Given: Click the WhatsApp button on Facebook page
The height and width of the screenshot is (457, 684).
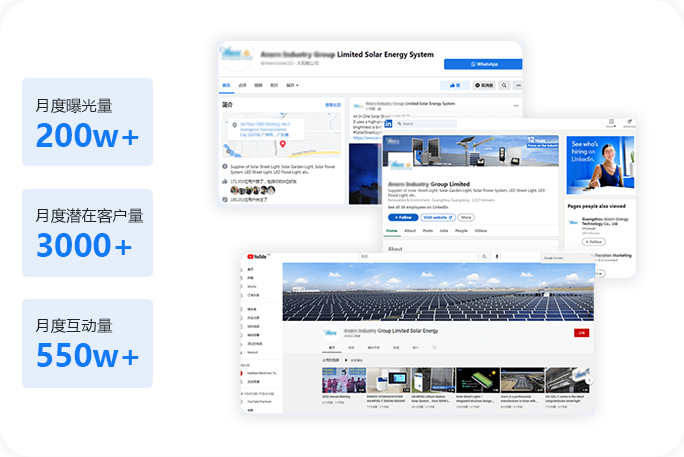Looking at the screenshot, I should (483, 63).
